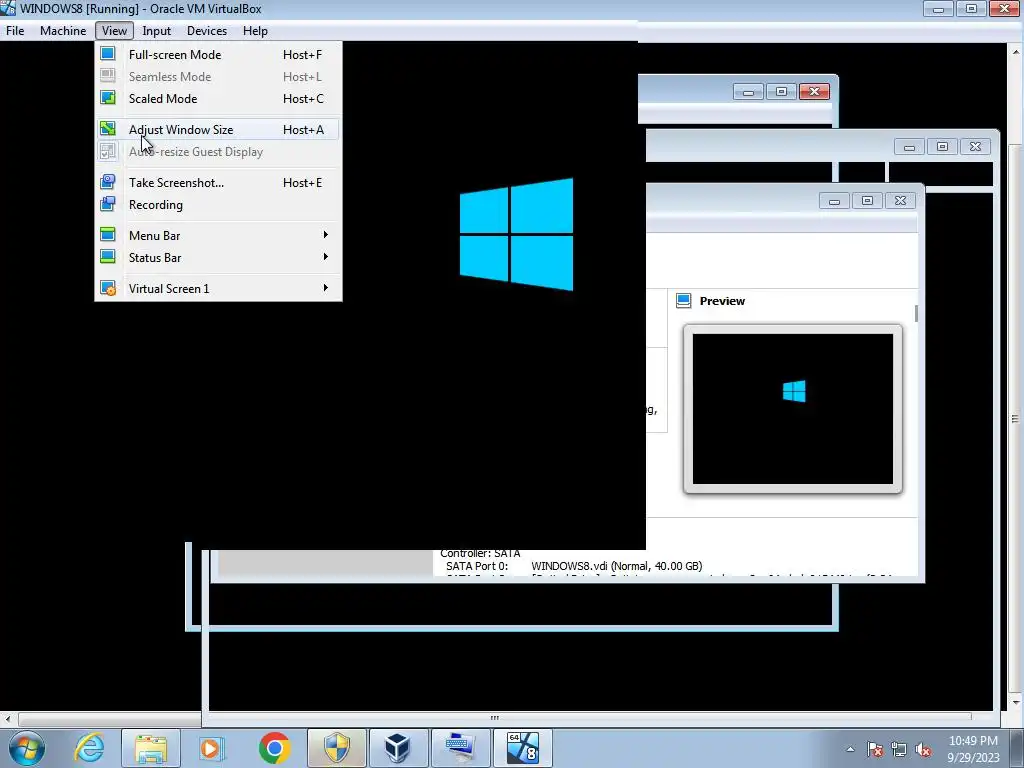Click the Menu Bar icon
The image size is (1024, 768).
(x=108, y=235)
